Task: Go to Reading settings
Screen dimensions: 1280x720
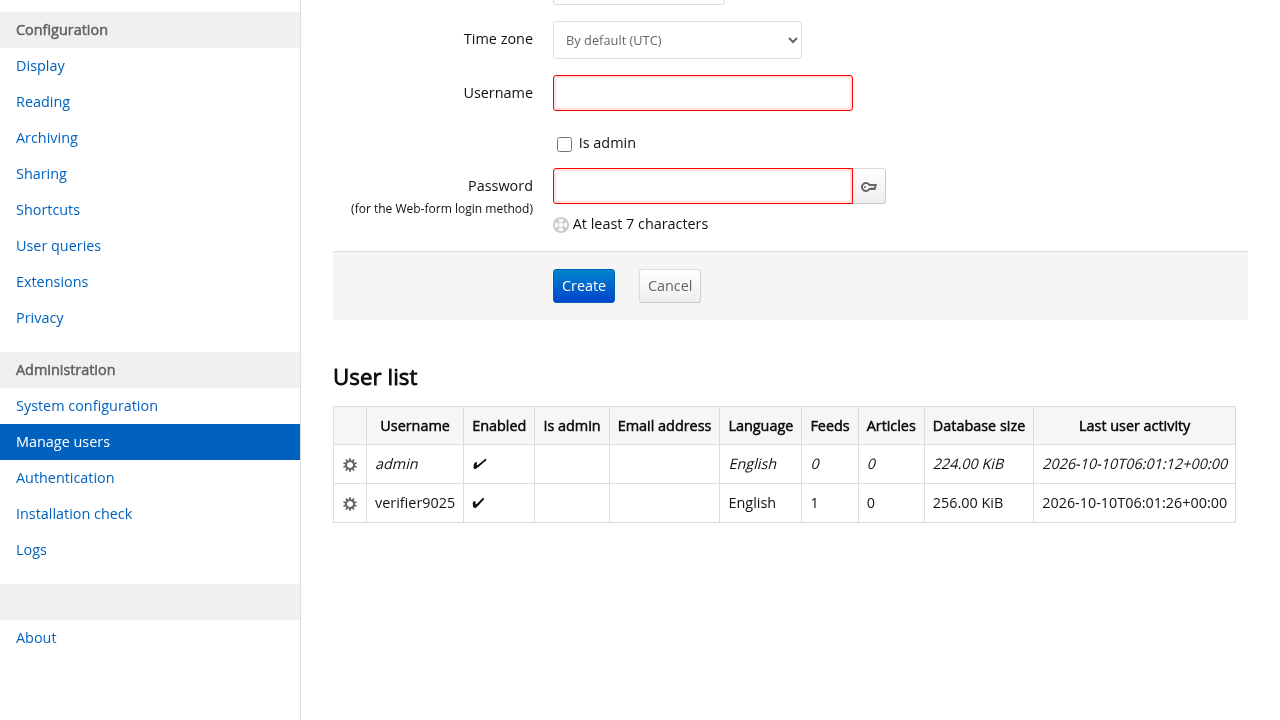Action: tap(43, 102)
